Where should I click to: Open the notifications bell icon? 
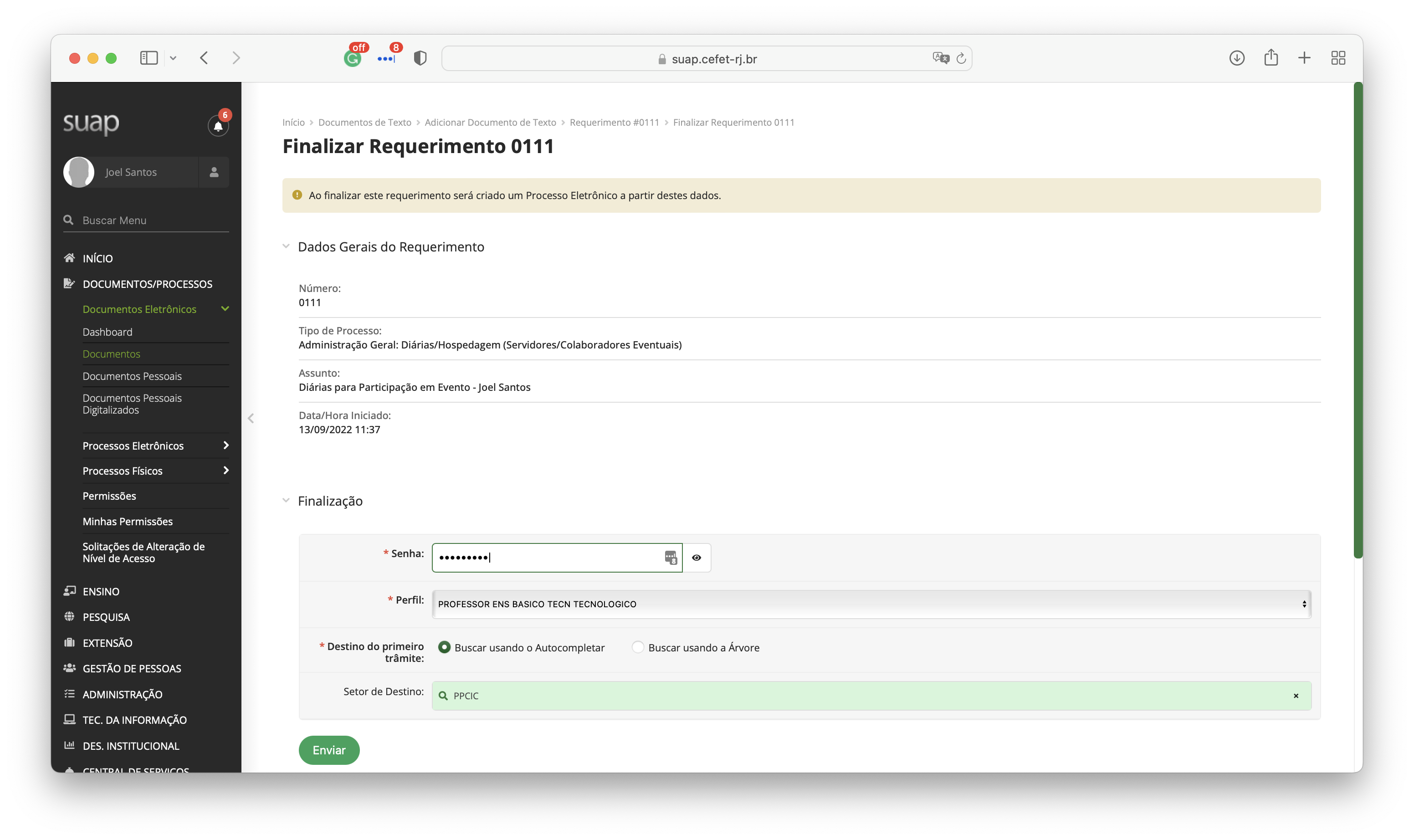click(218, 126)
